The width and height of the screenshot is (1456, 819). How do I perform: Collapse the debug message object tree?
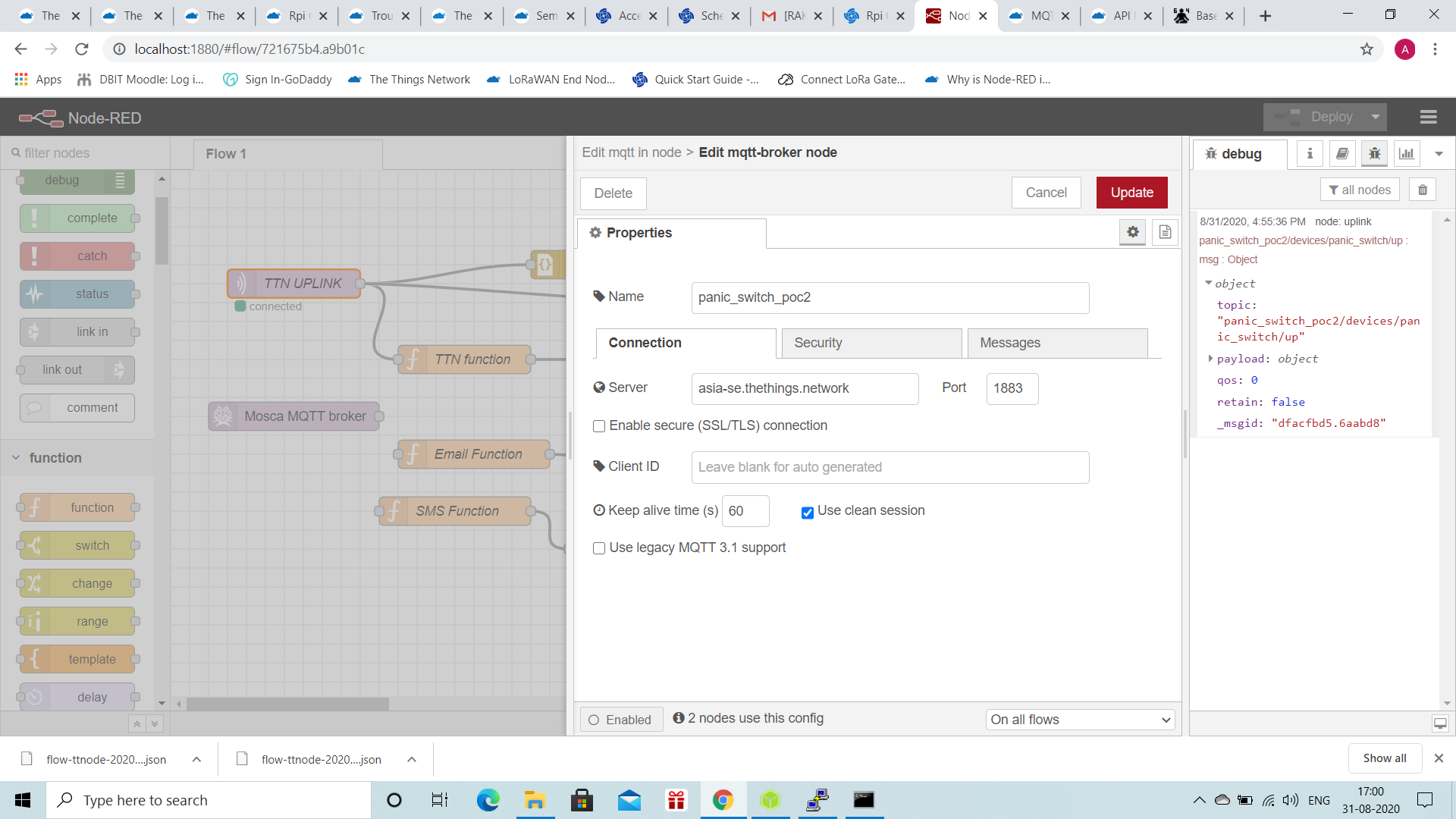click(1208, 283)
